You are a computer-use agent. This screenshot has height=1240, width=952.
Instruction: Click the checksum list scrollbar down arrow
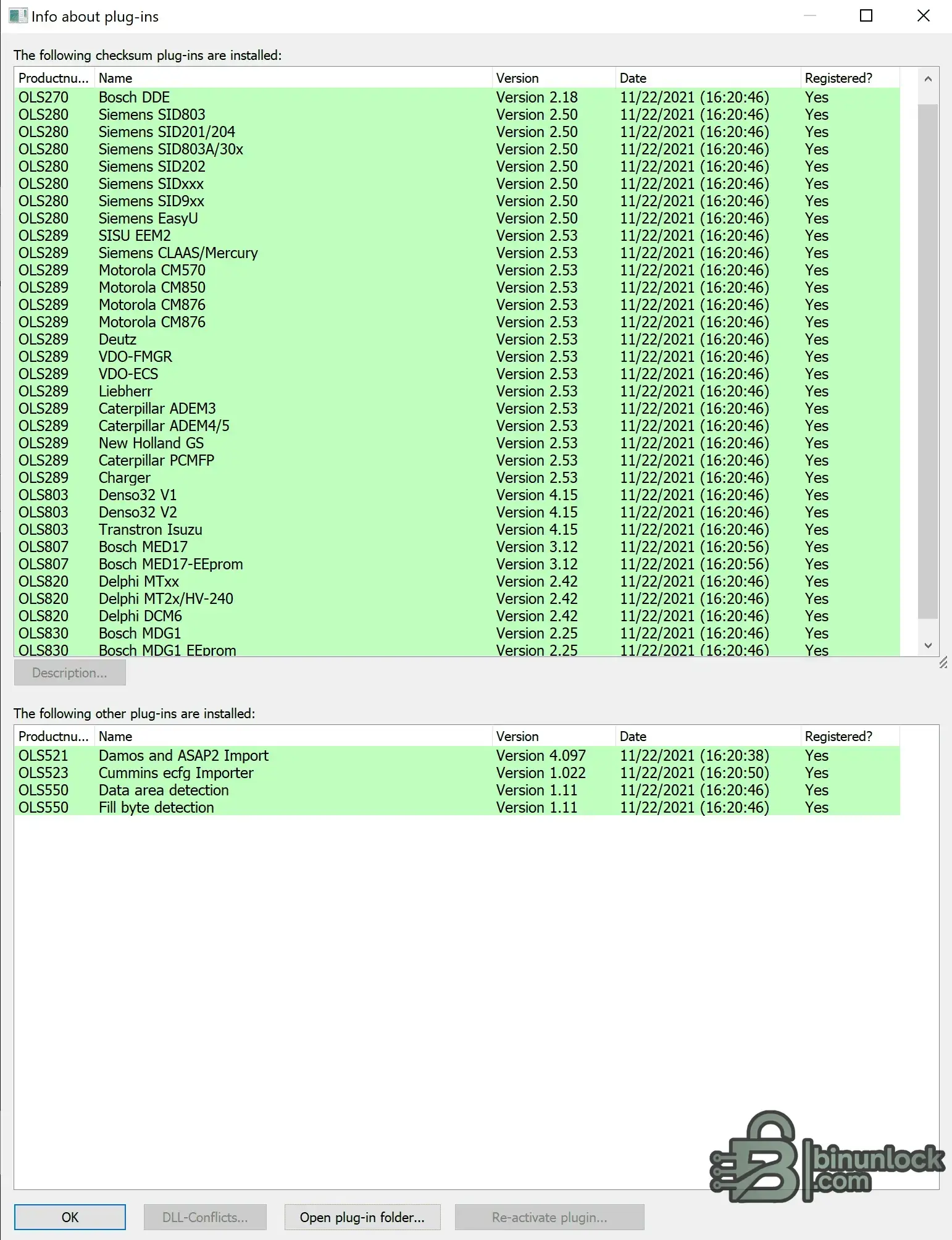tap(928, 645)
